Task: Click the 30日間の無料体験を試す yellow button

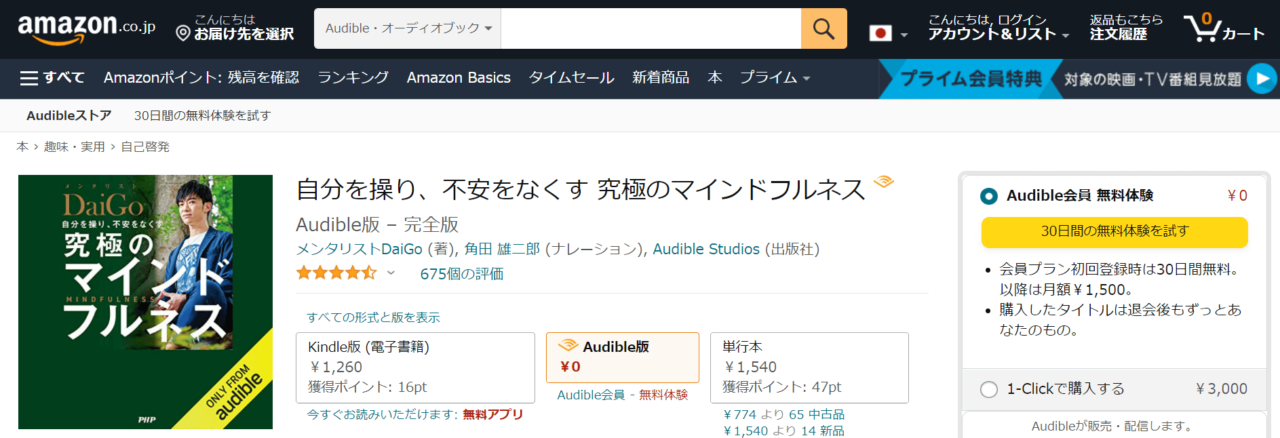Action: (x=1114, y=231)
